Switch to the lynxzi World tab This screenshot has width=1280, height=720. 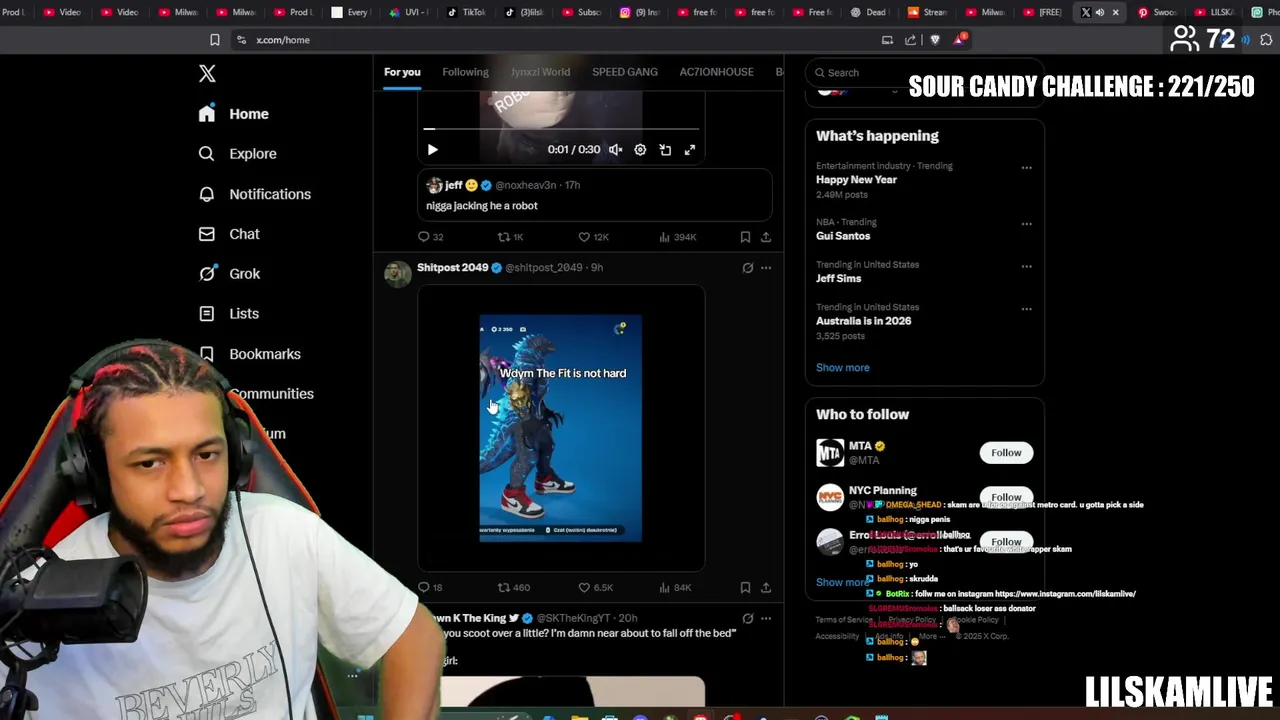tap(540, 72)
